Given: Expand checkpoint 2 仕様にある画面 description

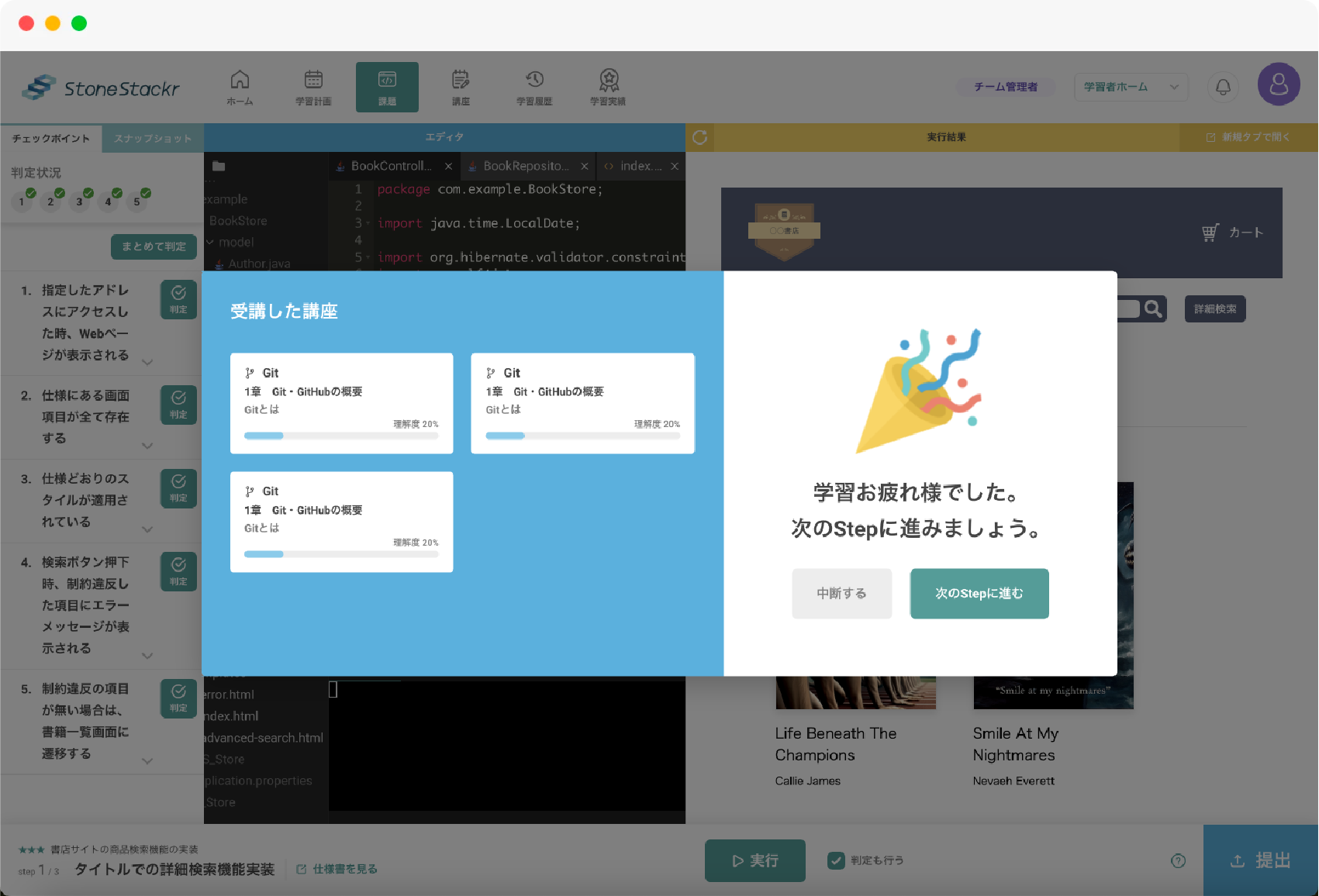Looking at the screenshot, I should coord(147,446).
